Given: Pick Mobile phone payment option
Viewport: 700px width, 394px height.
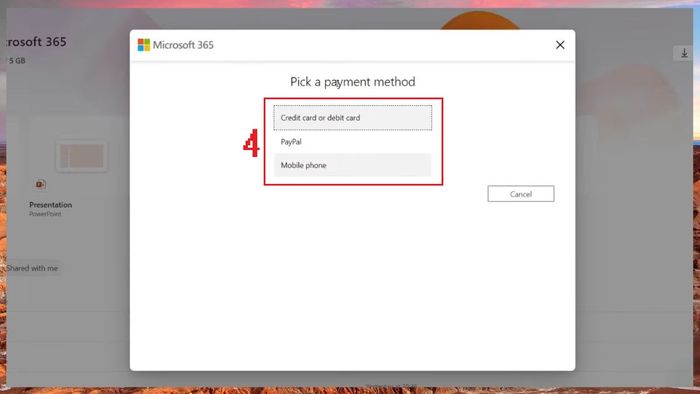Looking at the screenshot, I should (353, 165).
